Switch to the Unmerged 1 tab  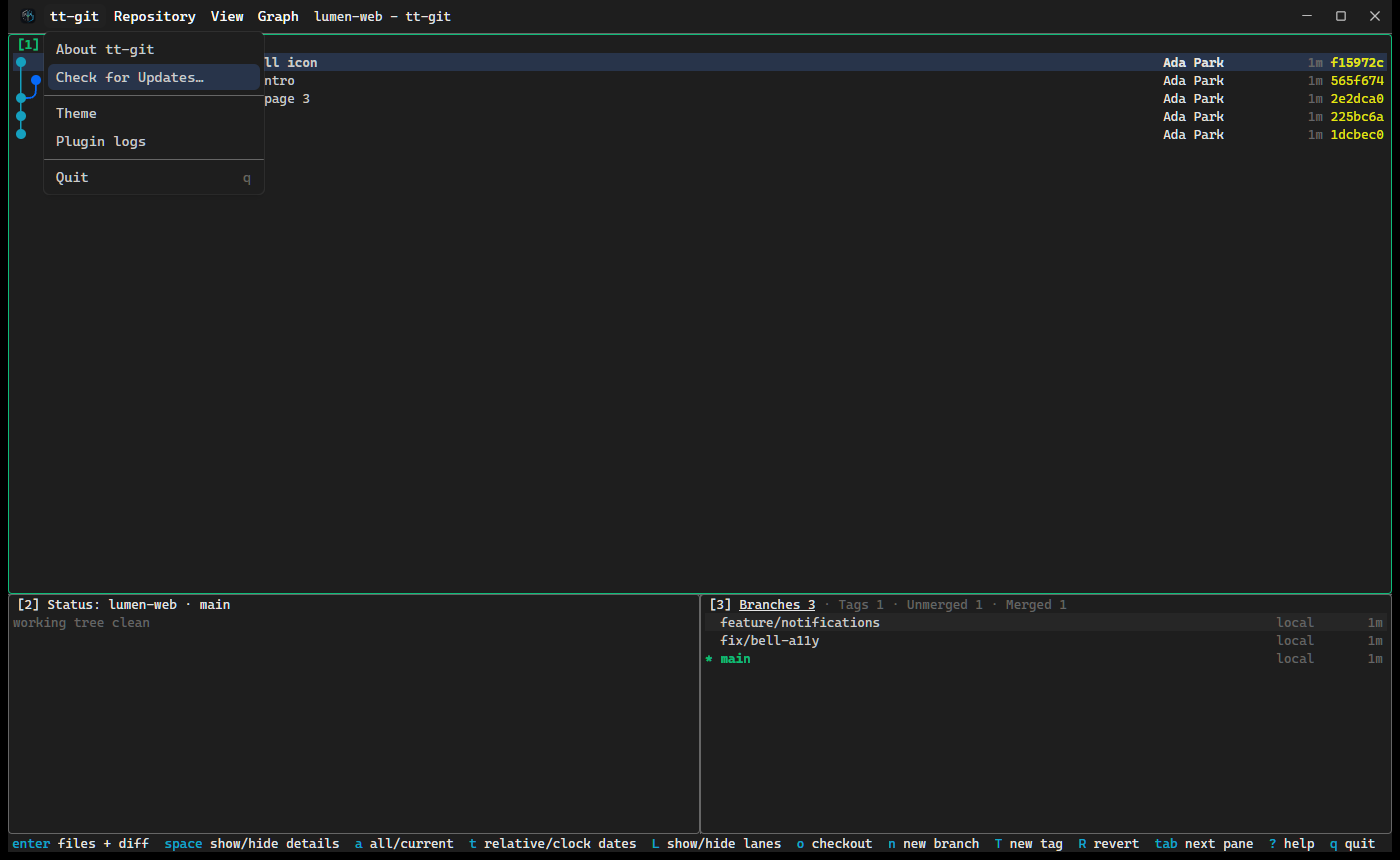[x=945, y=604]
